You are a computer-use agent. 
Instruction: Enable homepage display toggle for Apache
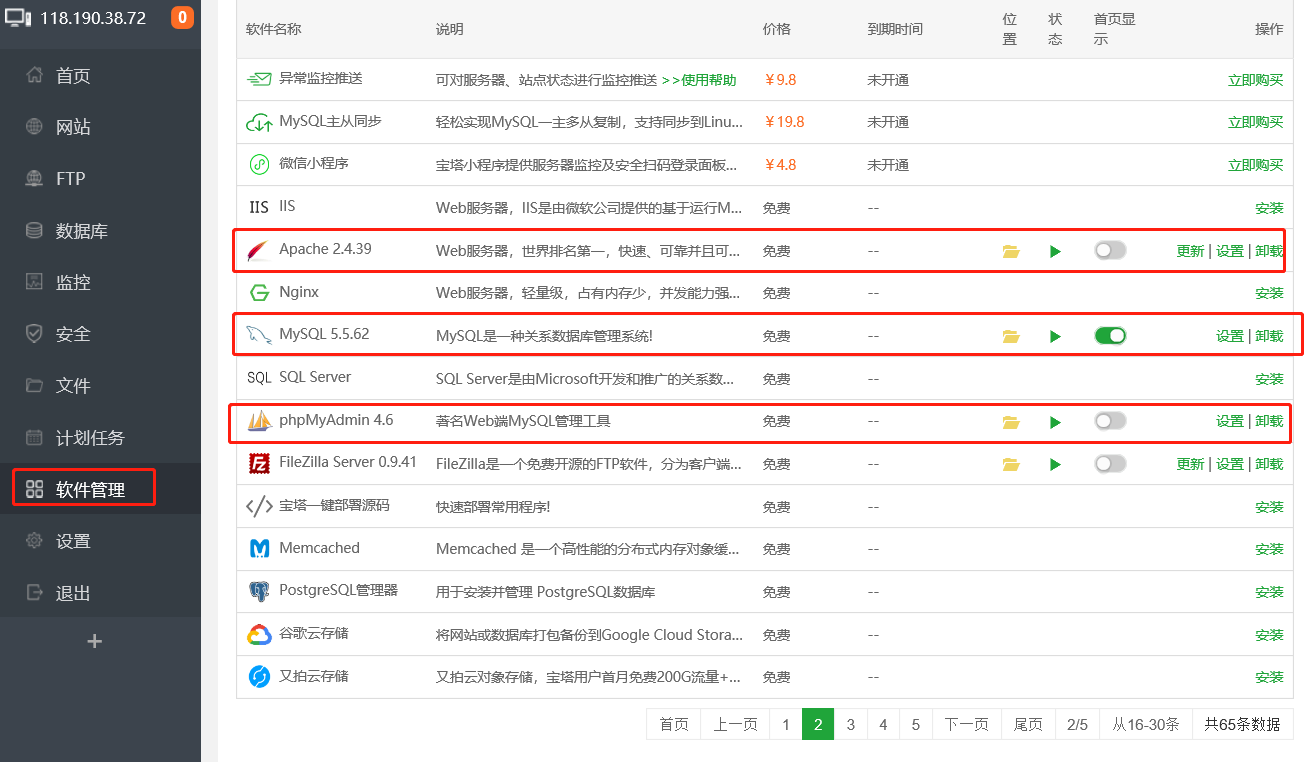click(1110, 250)
